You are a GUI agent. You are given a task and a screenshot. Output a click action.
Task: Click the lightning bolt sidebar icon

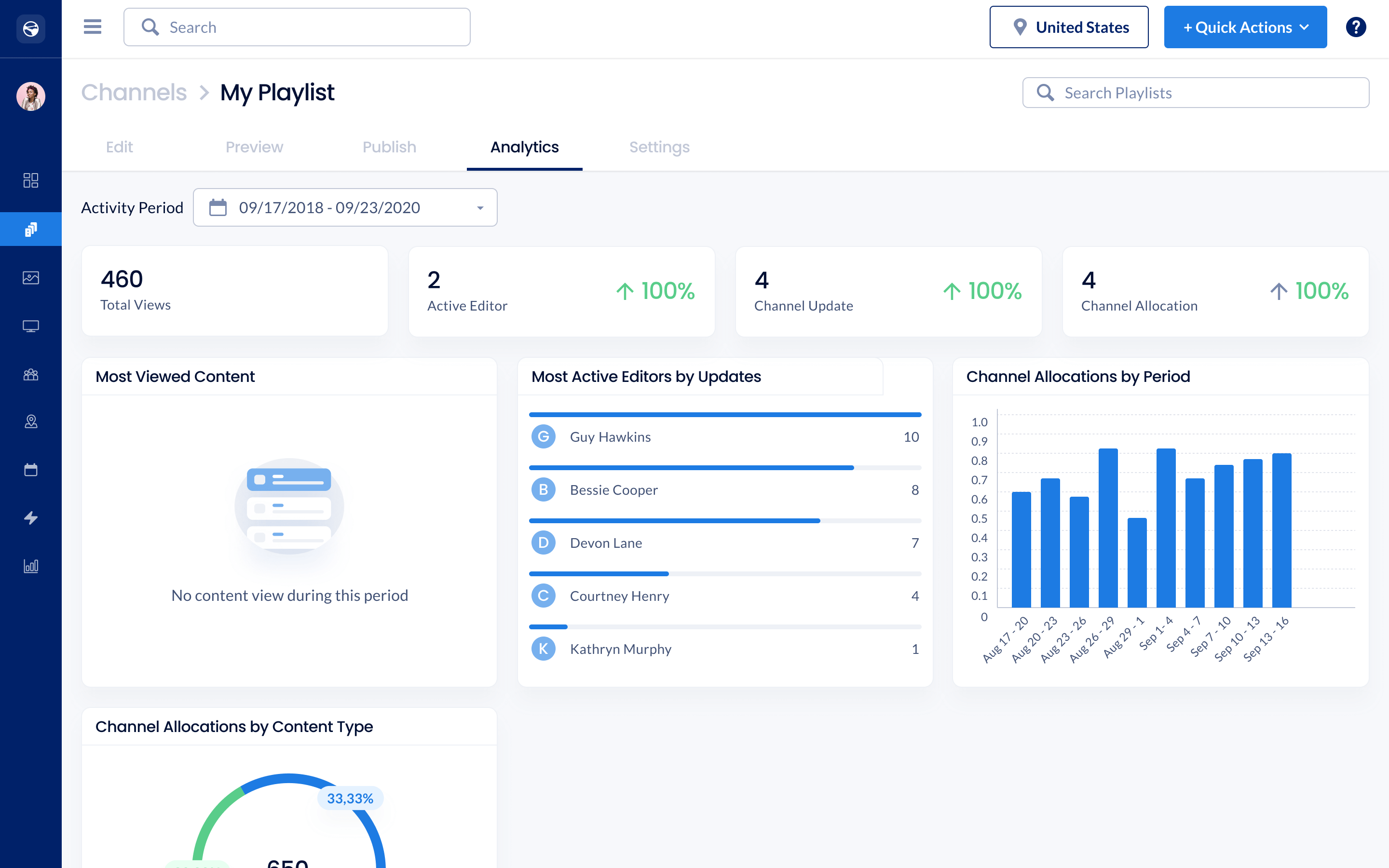coord(31,518)
